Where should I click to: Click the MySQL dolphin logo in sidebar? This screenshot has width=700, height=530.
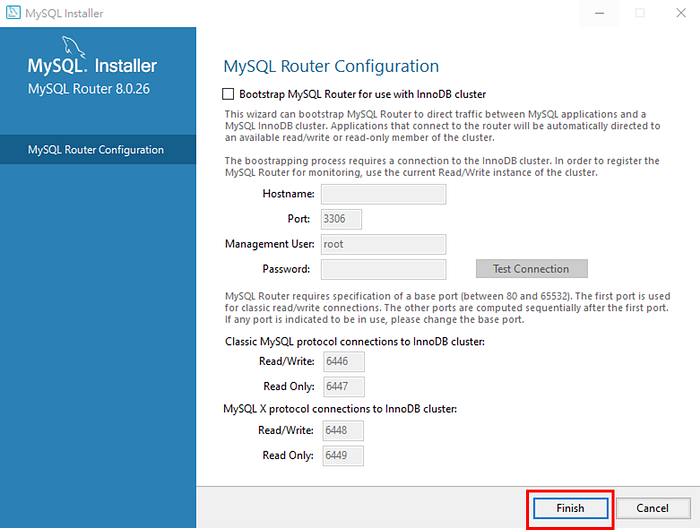point(73,47)
